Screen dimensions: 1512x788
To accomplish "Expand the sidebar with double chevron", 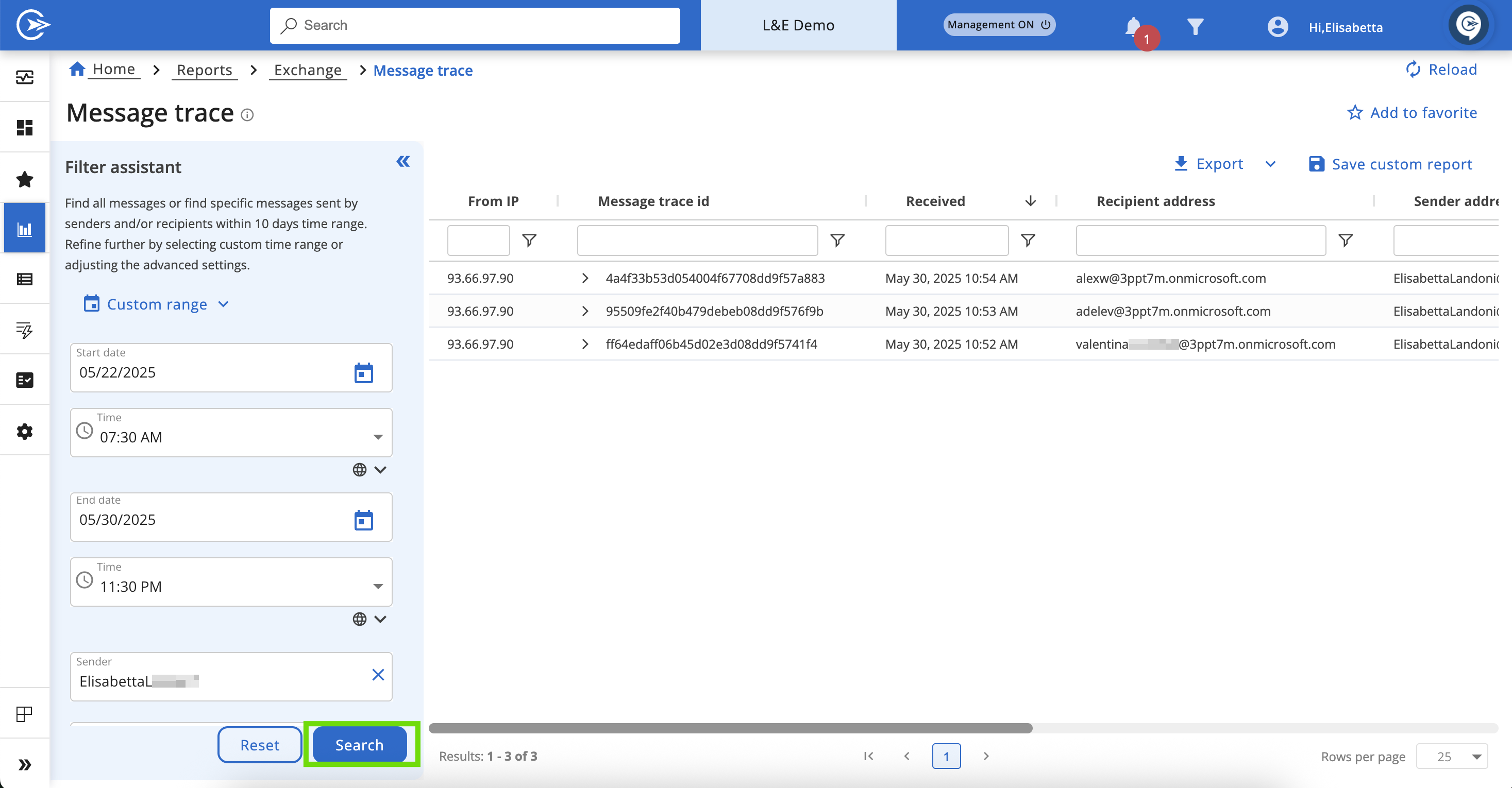I will point(25,764).
